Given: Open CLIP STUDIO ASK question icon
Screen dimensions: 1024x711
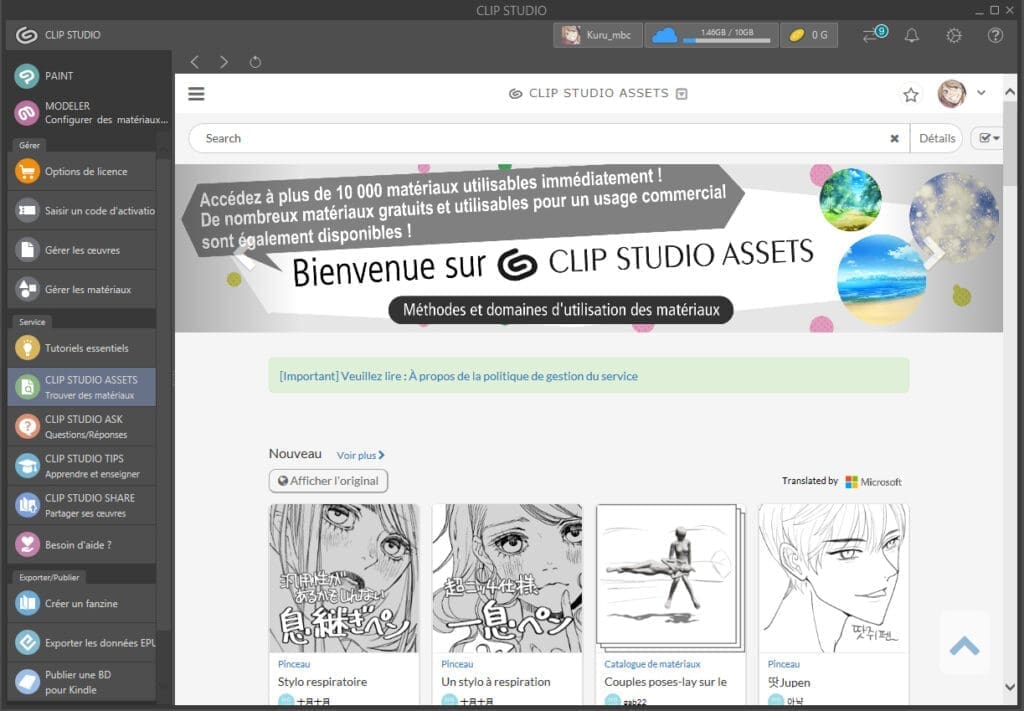Looking at the screenshot, I should pos(27,426).
